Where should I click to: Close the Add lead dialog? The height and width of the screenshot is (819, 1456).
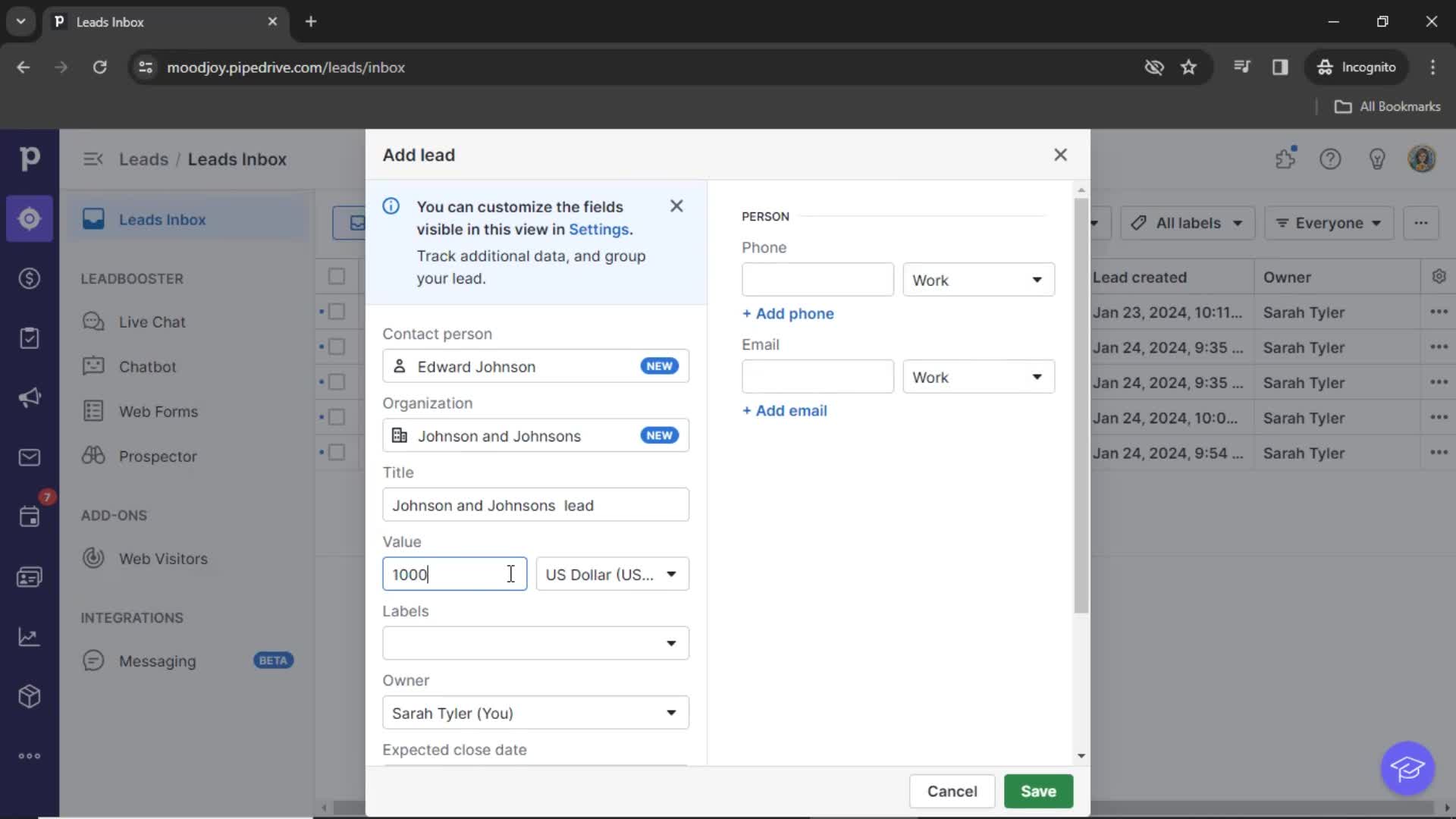[1060, 155]
